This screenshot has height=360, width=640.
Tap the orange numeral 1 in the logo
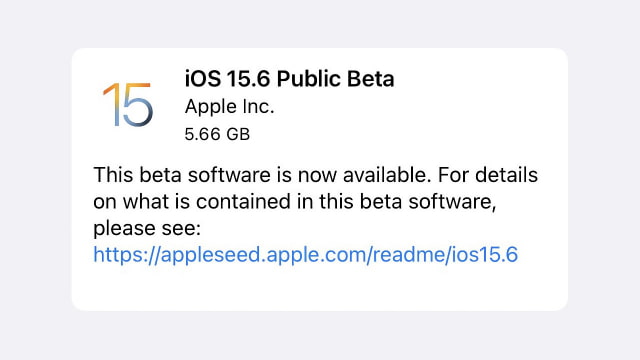click(x=111, y=104)
